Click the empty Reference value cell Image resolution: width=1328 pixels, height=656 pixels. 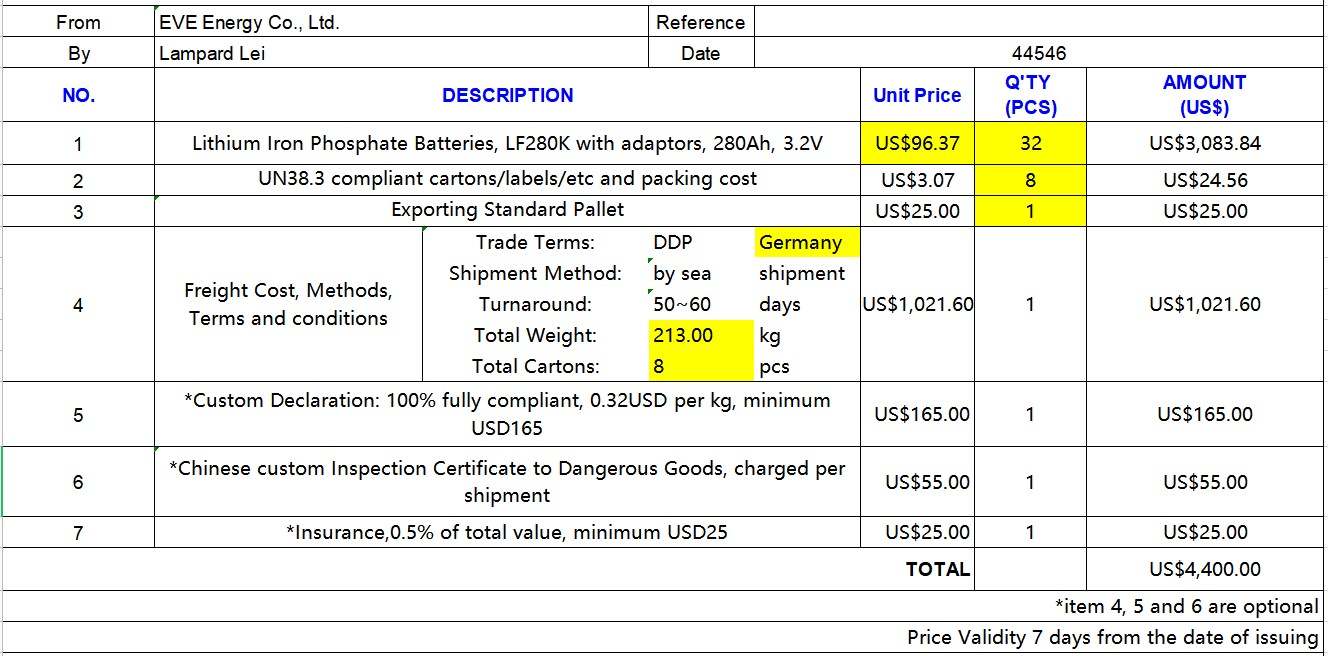(x=1038, y=22)
